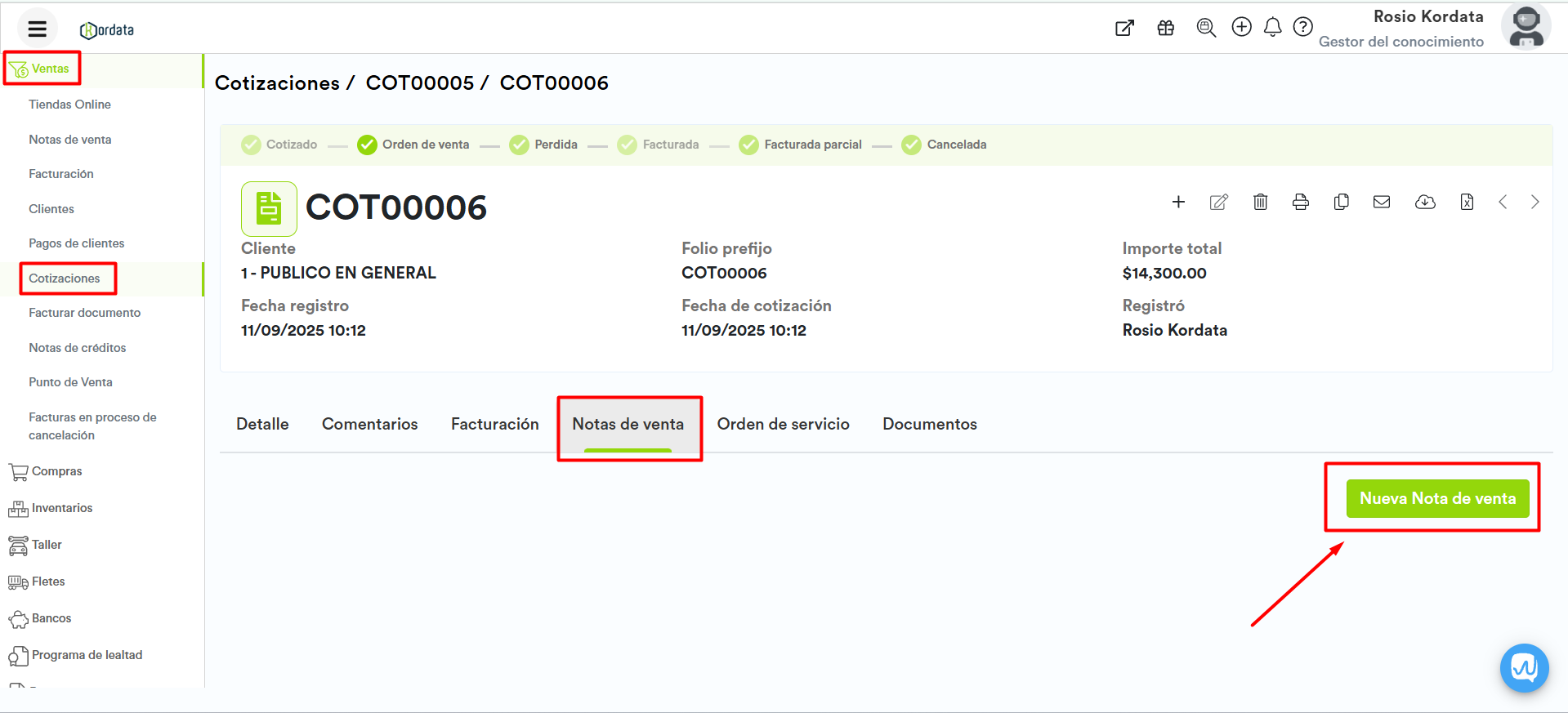Open the hamburger menu
This screenshot has height=713, width=1568.
[37, 29]
